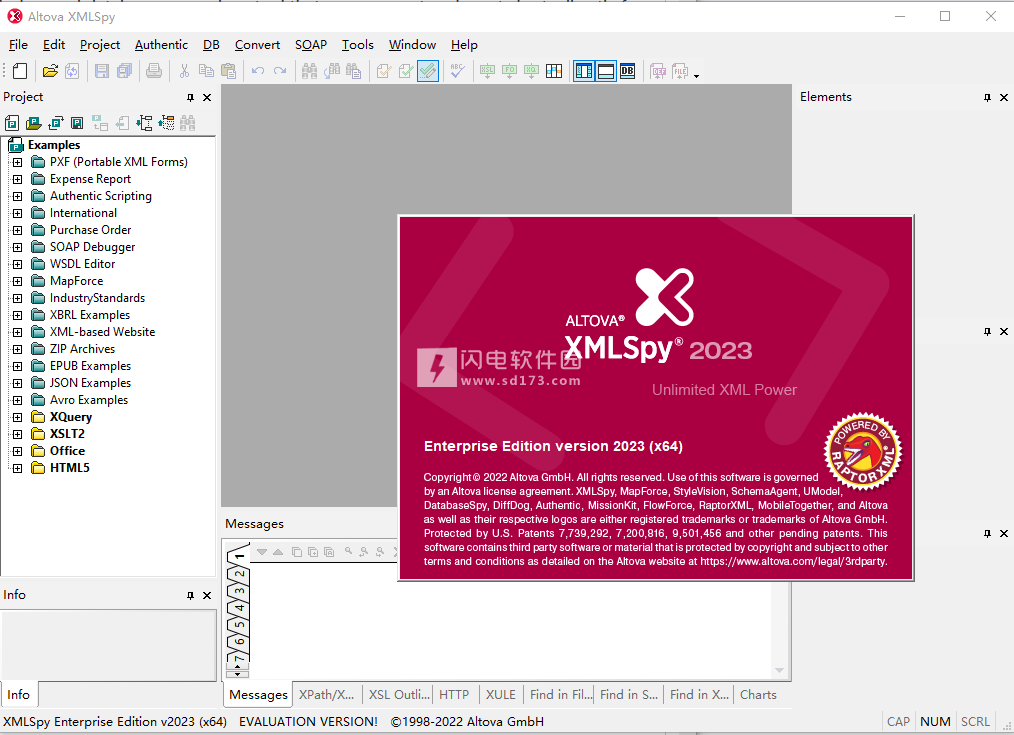Toggle the highlighted Validate on Edit button
1014x735 pixels.
point(427,70)
